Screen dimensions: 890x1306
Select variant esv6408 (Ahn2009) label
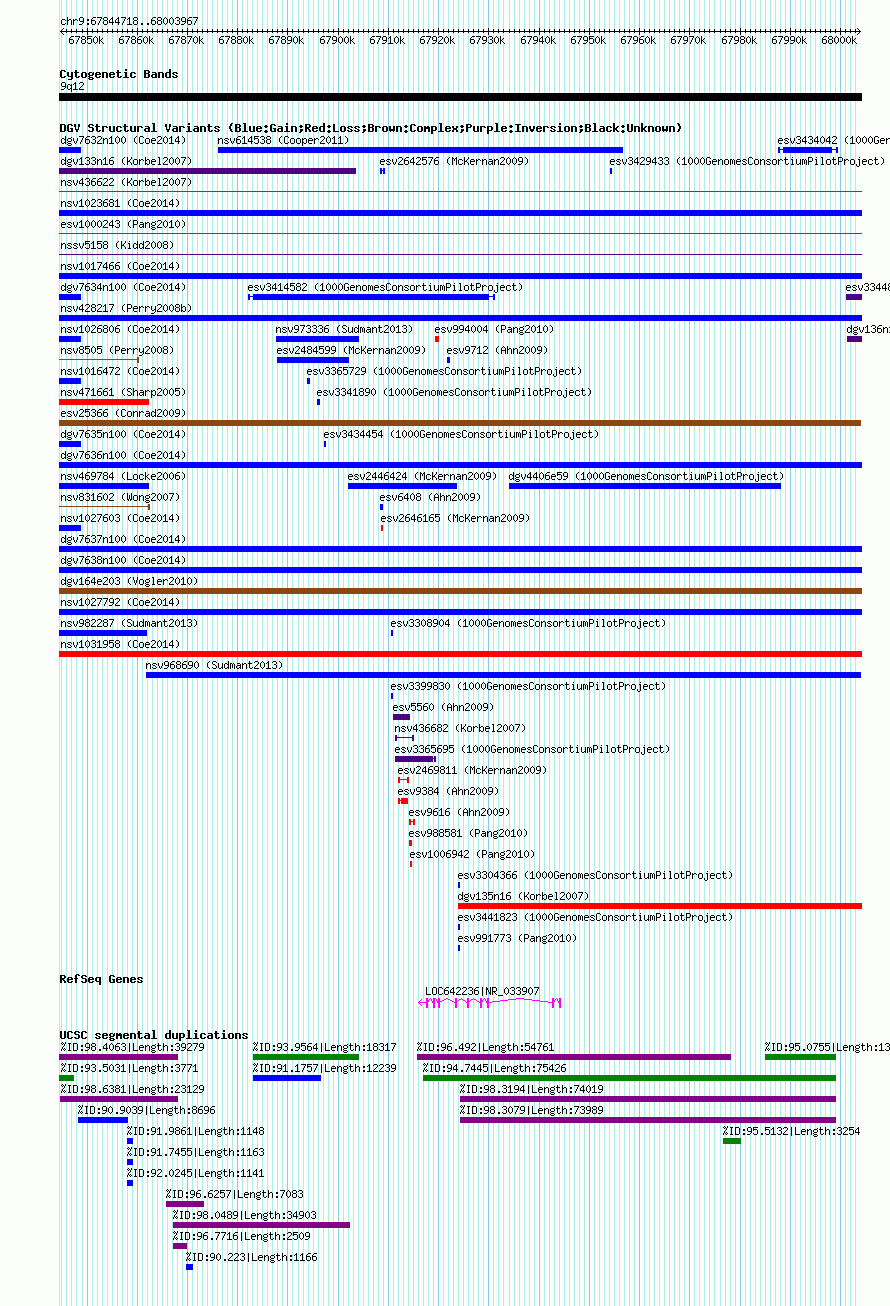click(x=430, y=497)
